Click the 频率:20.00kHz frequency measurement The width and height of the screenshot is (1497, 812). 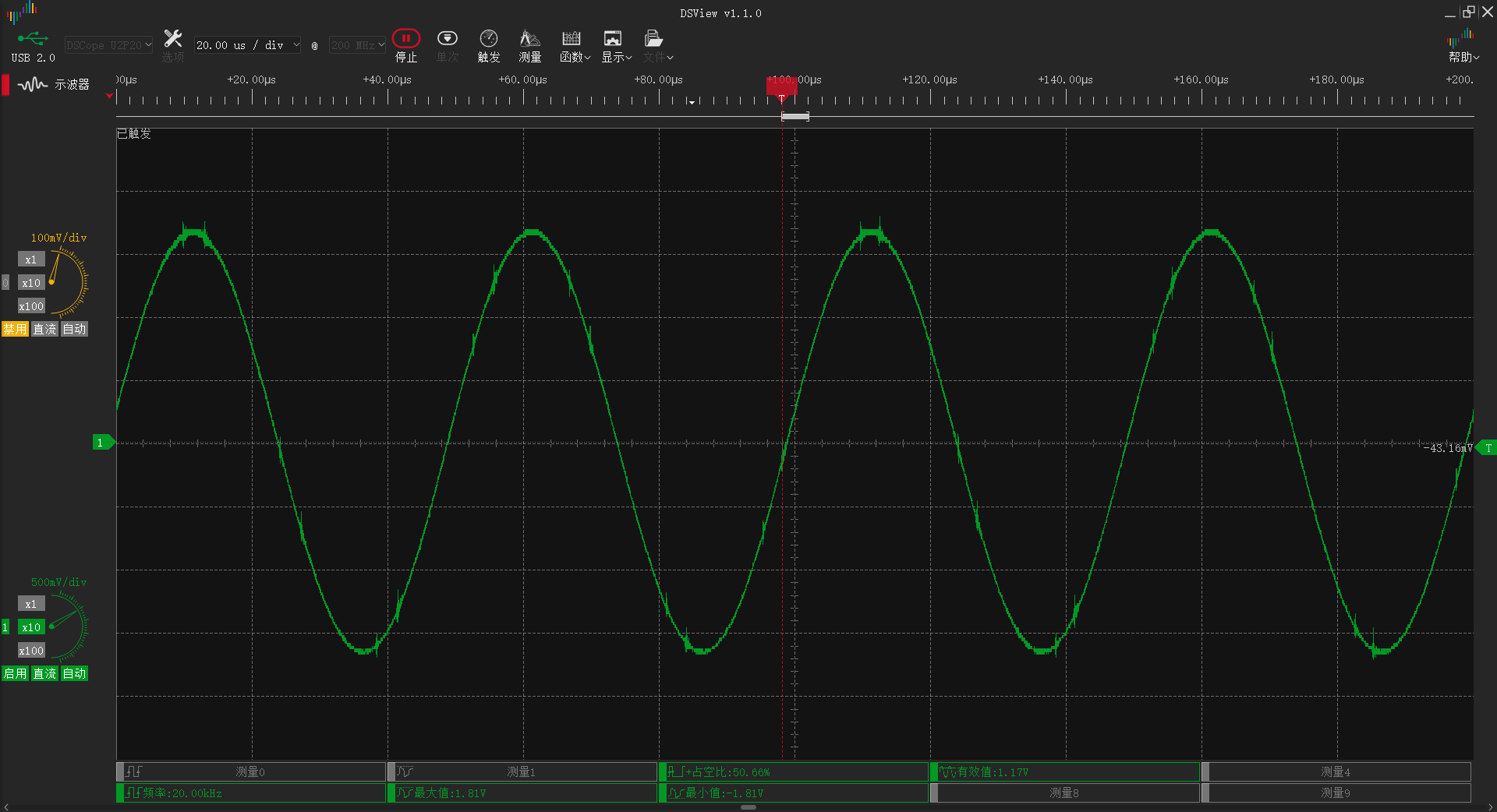[x=250, y=793]
